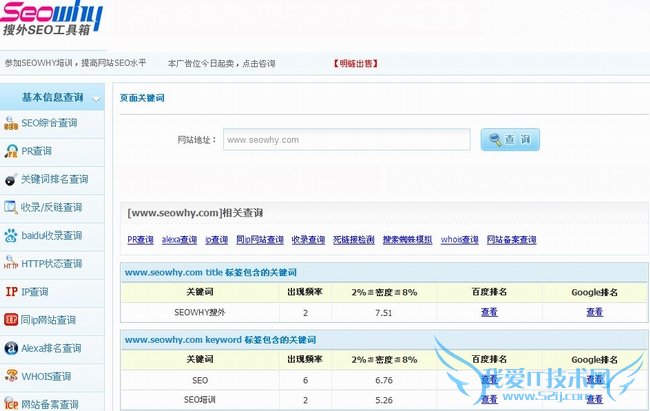650x411 pixels.
Task: Click the 同ip网站查询 related link
Action: (260, 240)
